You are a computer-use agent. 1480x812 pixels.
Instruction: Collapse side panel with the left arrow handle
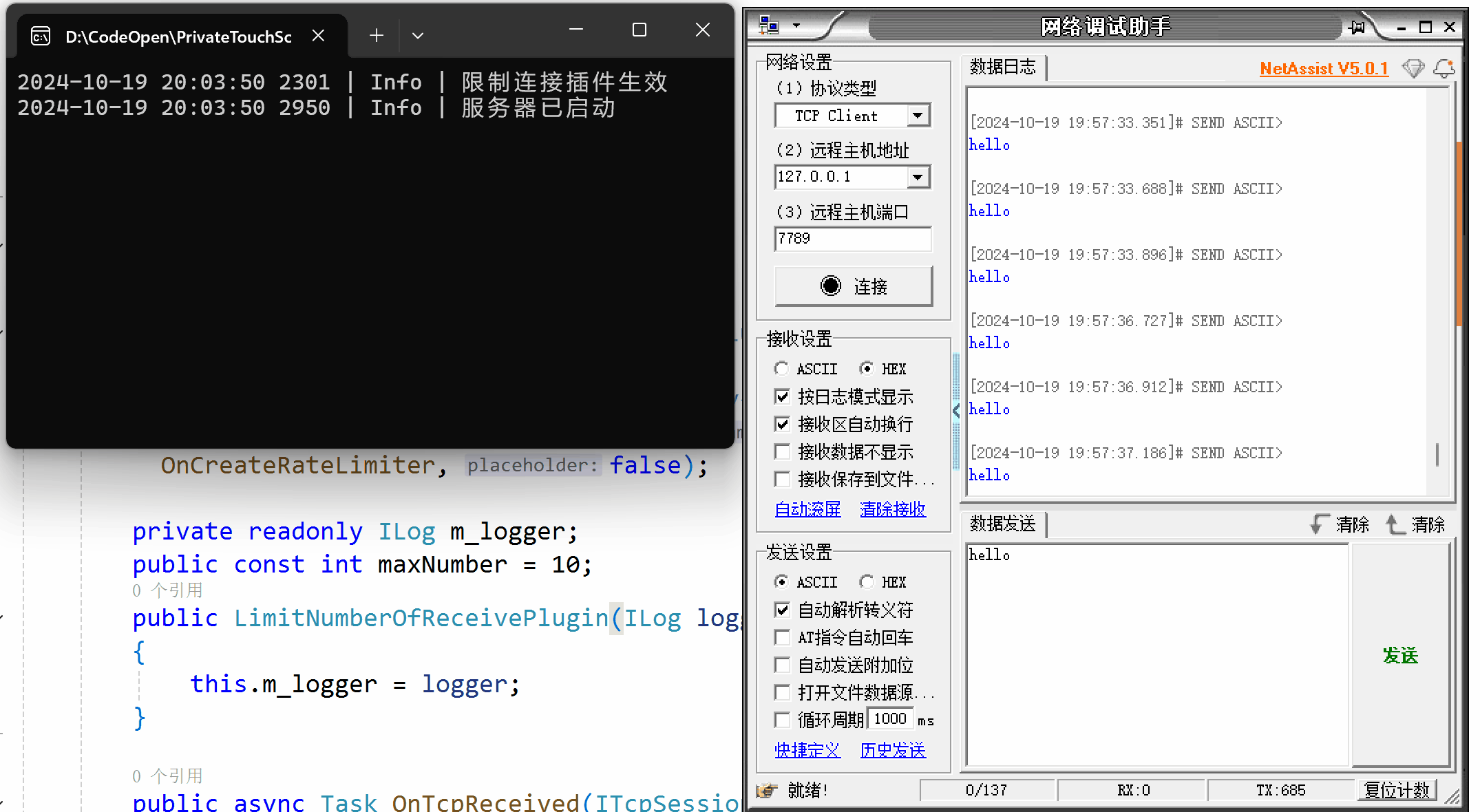point(956,411)
